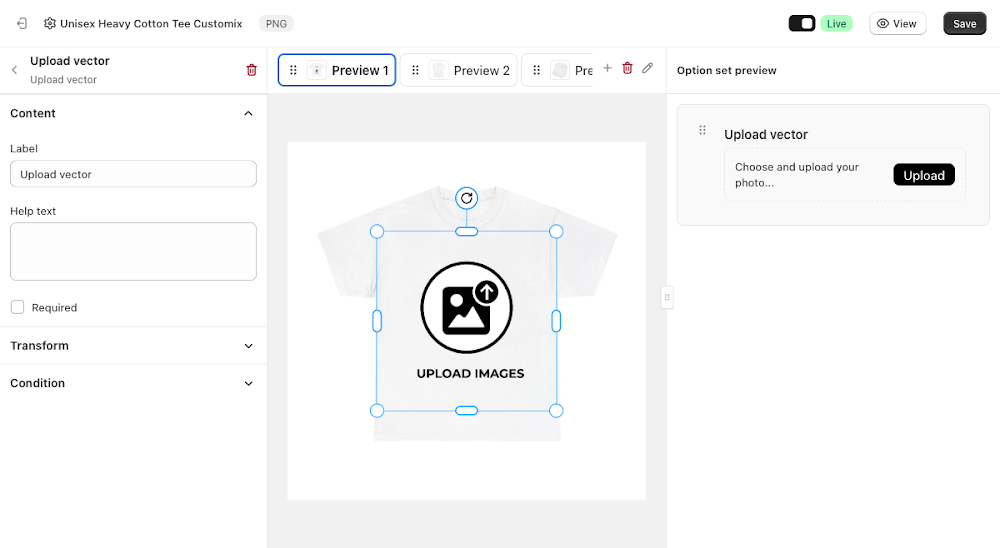The image size is (1000, 548).
Task: Click 'Choose and upload your photo...' text
Action: pos(797,175)
